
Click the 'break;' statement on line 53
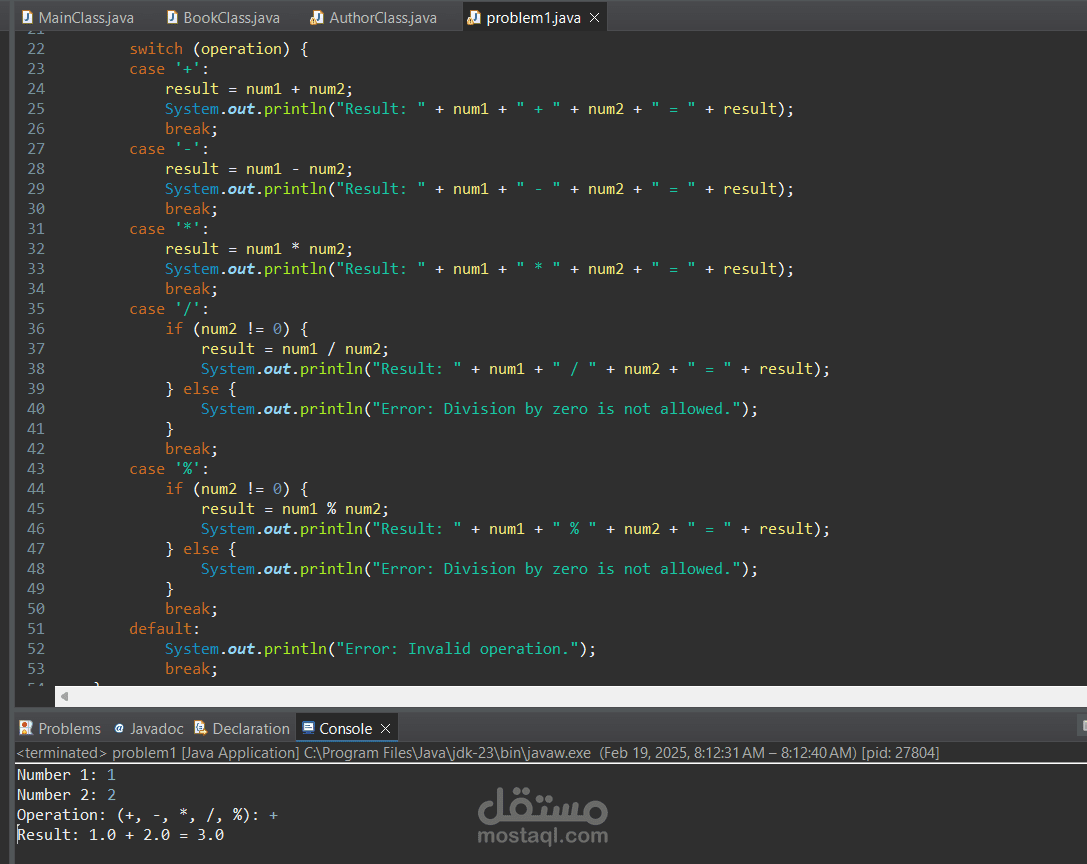[191, 669]
